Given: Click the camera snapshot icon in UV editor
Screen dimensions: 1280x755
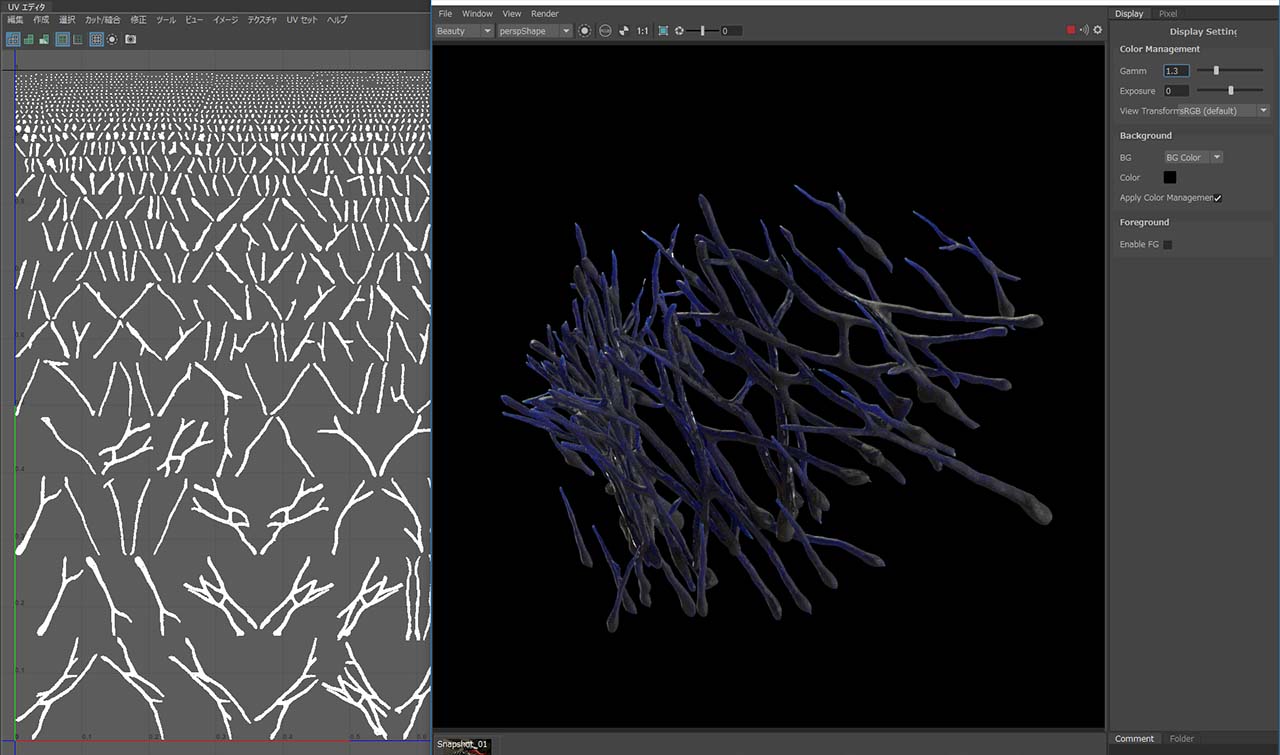Looking at the screenshot, I should [131, 39].
